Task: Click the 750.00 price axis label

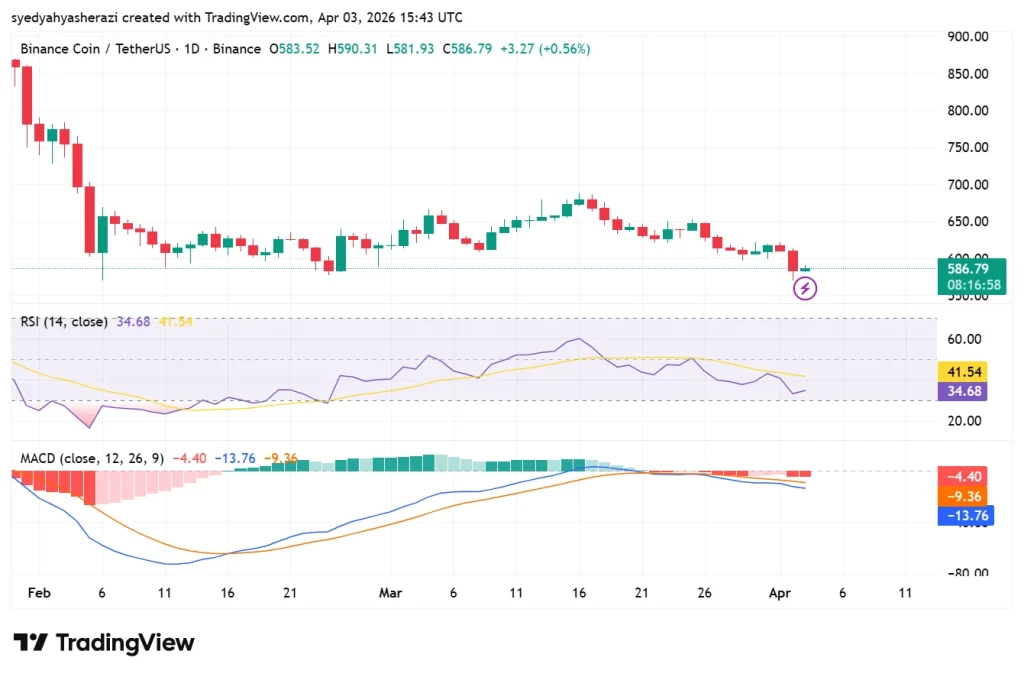Action: pos(968,148)
